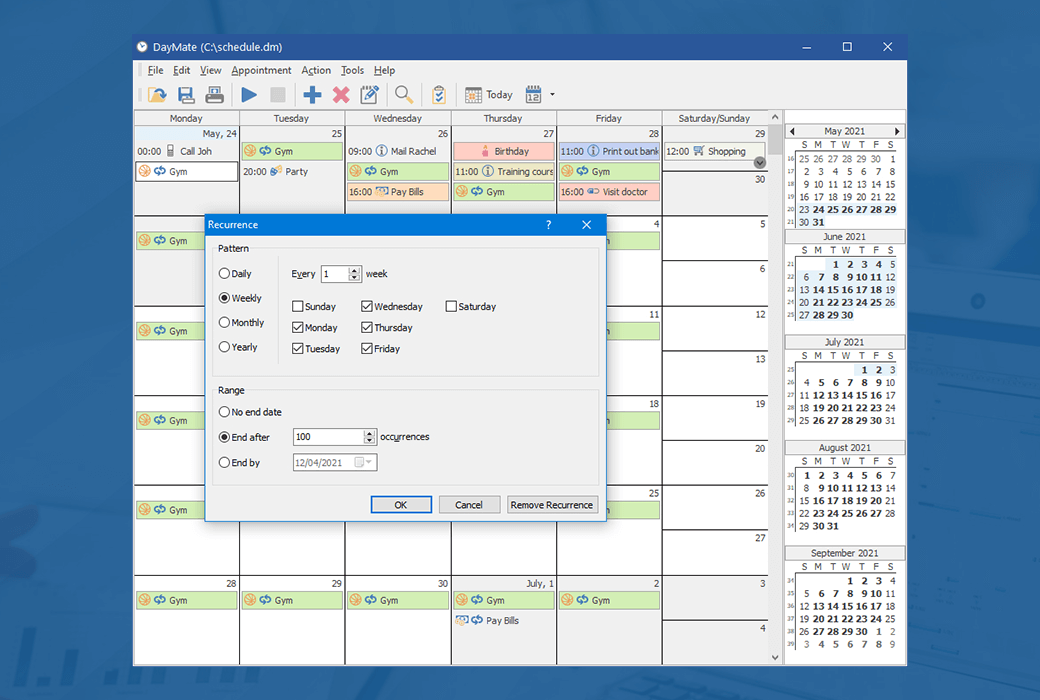1040x700 pixels.
Task: Click the calendar view icon showing 12
Action: 533,94
